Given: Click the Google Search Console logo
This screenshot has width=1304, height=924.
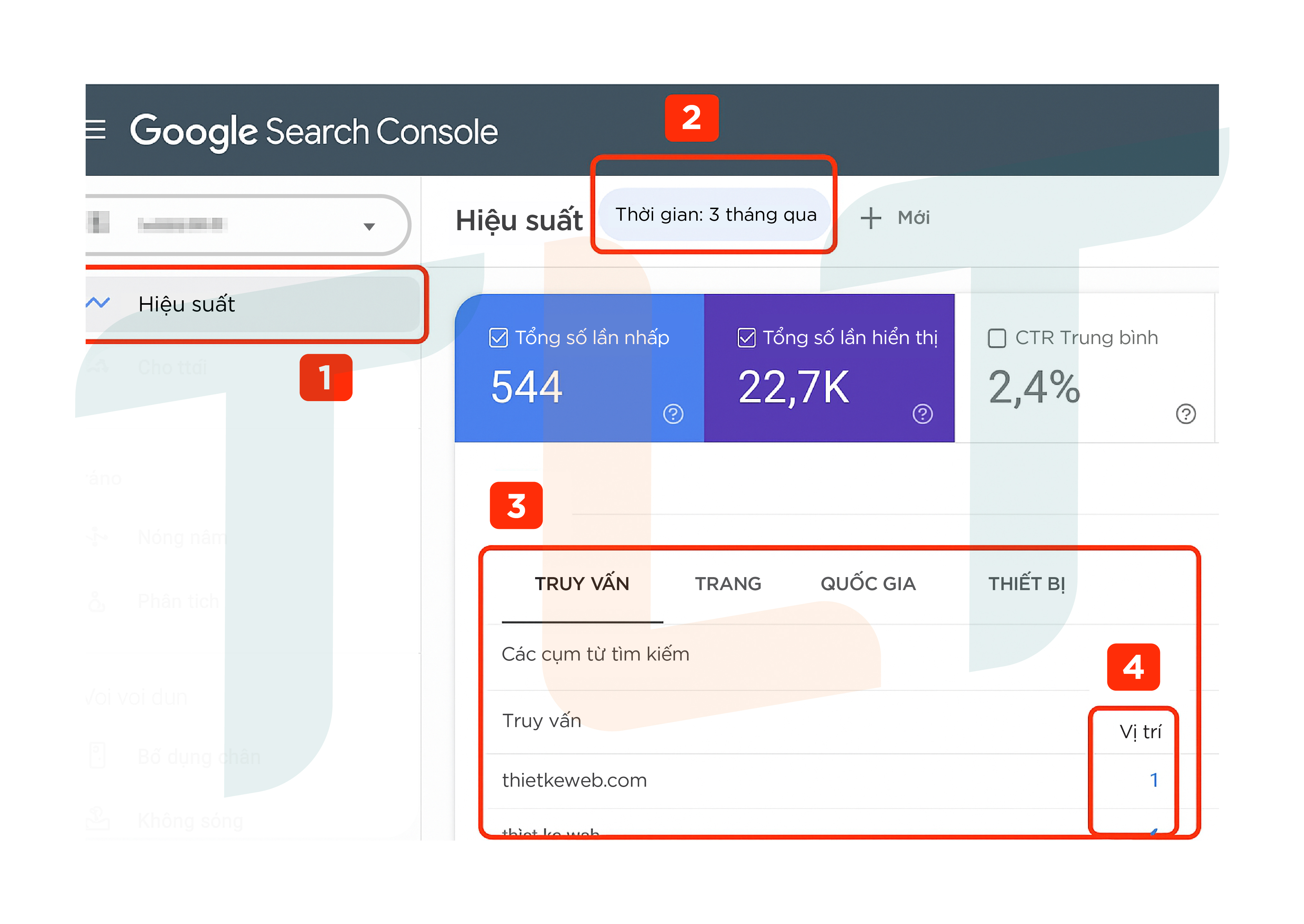Looking at the screenshot, I should pyautogui.click(x=314, y=130).
